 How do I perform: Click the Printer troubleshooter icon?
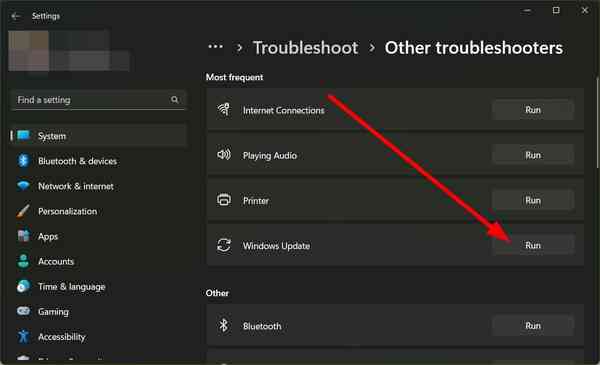pyautogui.click(x=224, y=200)
